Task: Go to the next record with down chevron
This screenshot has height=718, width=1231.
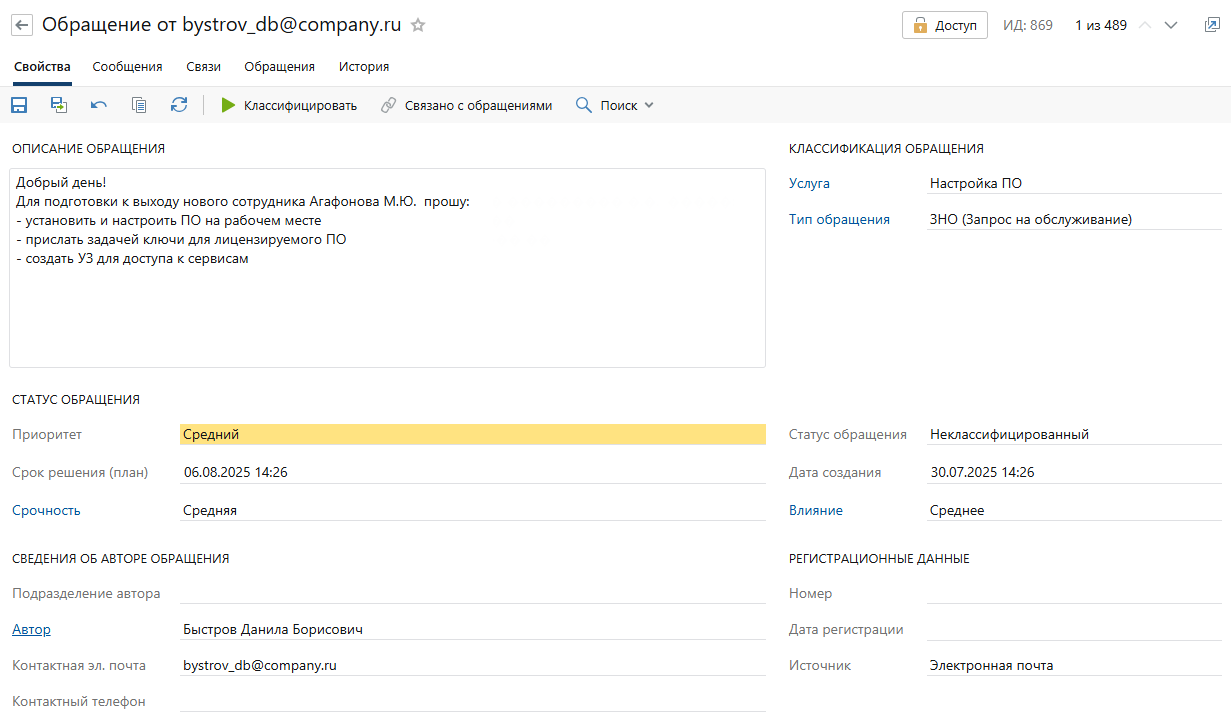Action: [1171, 26]
